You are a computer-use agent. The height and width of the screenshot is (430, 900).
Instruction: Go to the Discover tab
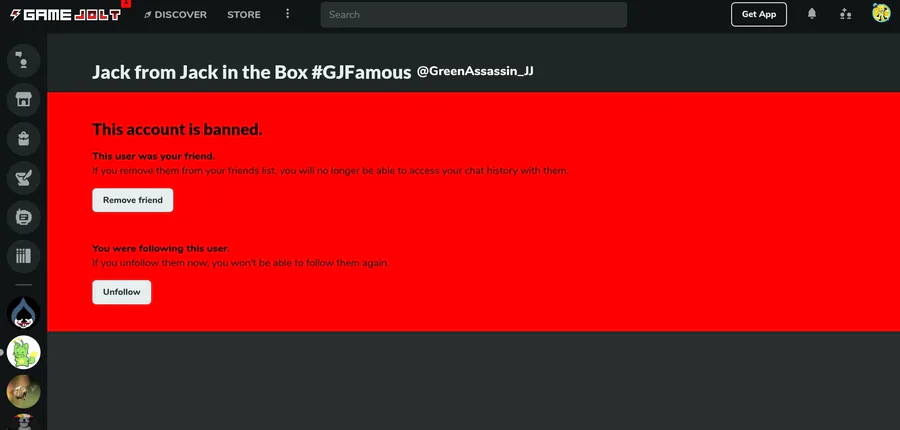(176, 15)
